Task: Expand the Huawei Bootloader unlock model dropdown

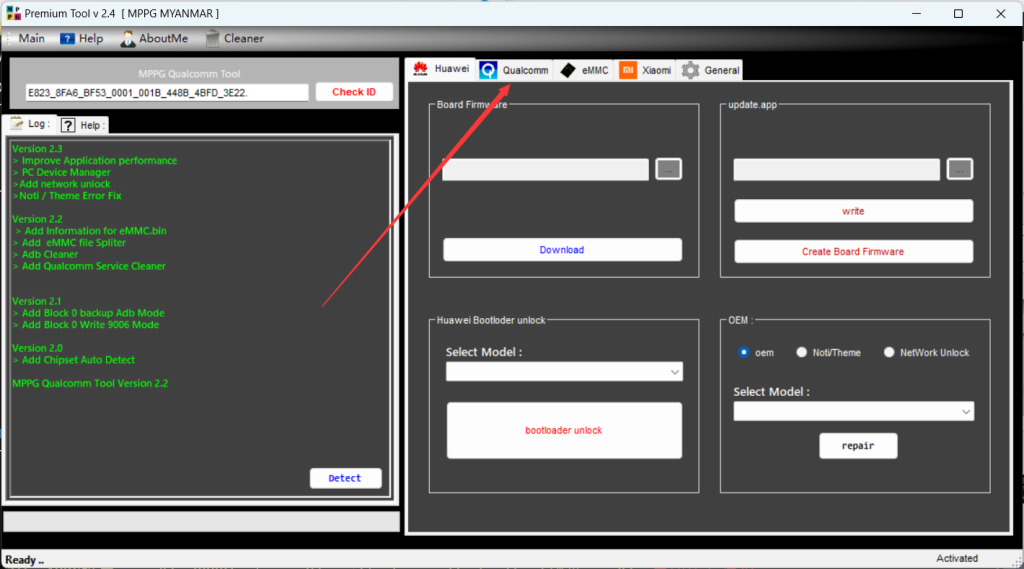Action: click(564, 372)
